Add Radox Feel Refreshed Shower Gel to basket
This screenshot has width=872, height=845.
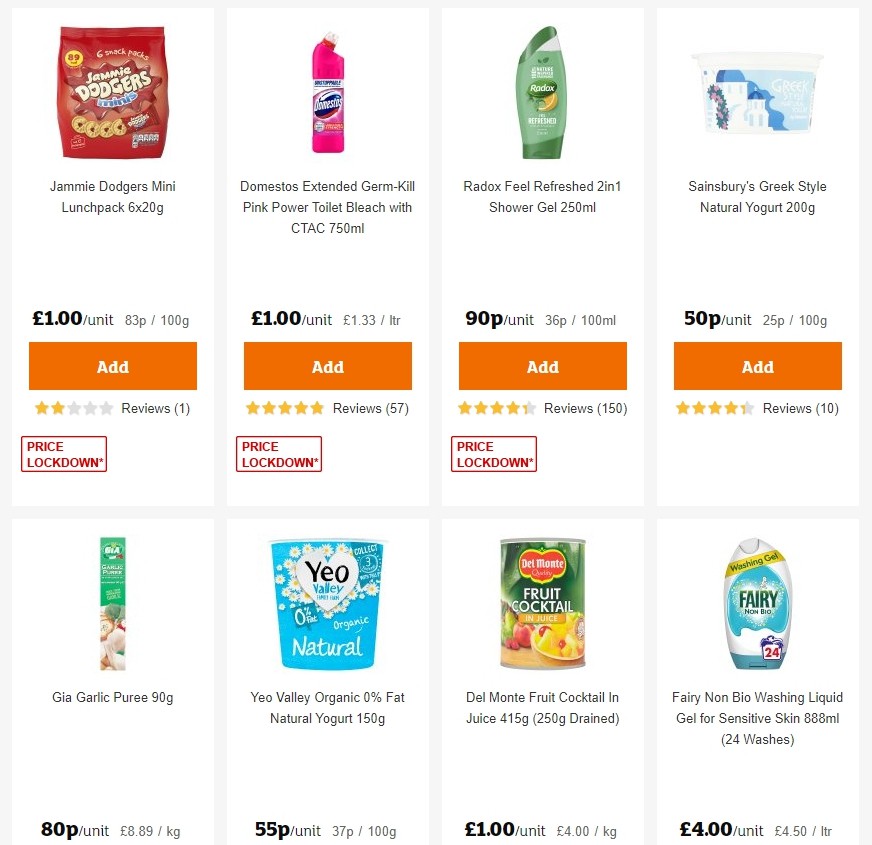click(x=542, y=366)
